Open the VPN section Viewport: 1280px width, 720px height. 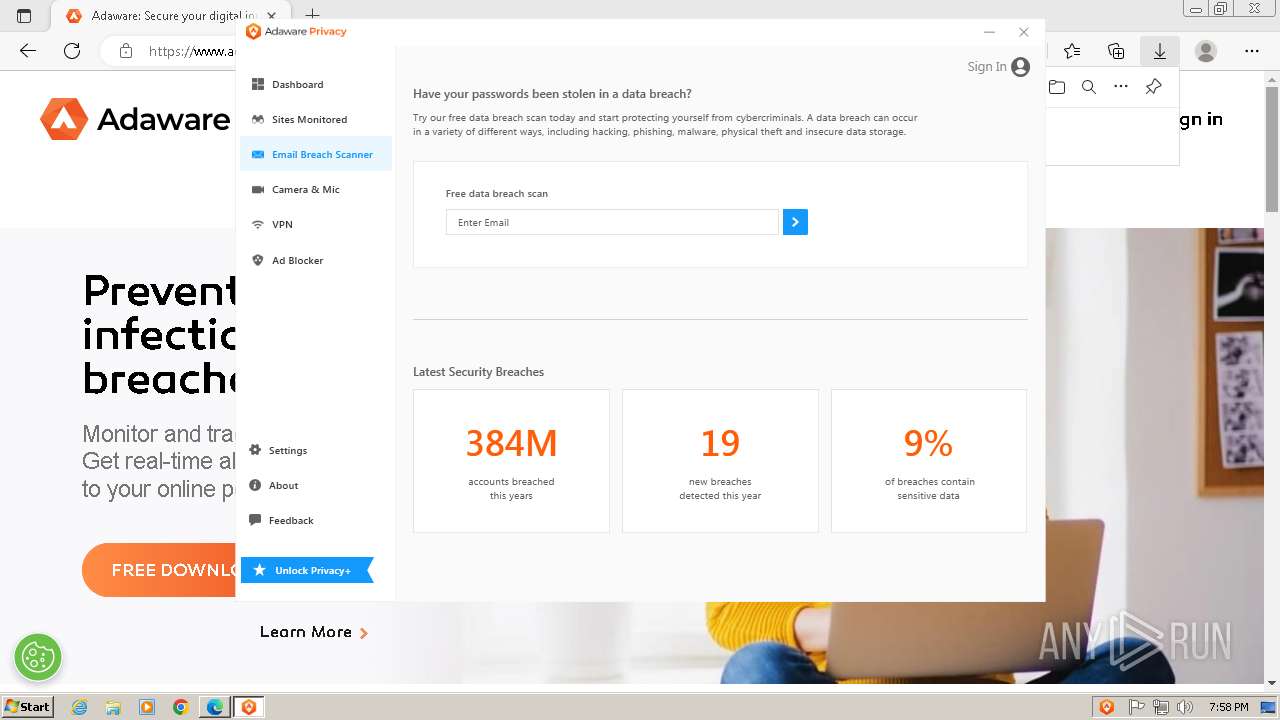(x=314, y=224)
